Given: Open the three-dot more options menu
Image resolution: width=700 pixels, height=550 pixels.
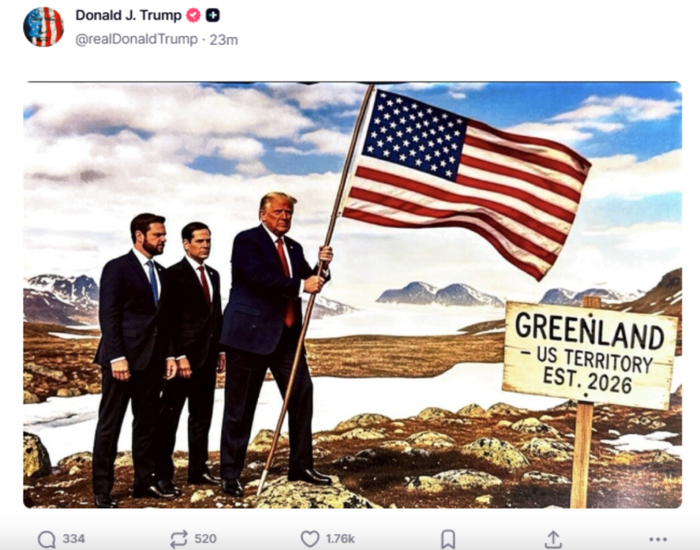Looking at the screenshot, I should [x=658, y=539].
